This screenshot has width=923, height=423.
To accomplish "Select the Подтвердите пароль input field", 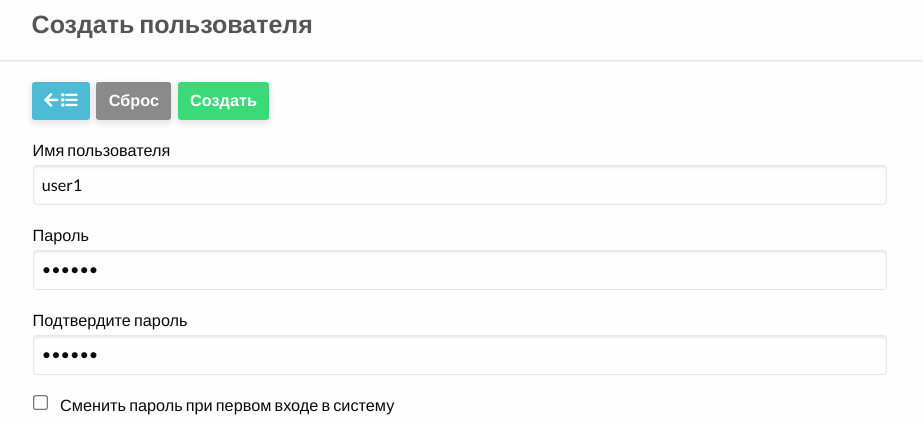I will pyautogui.click(x=459, y=355).
